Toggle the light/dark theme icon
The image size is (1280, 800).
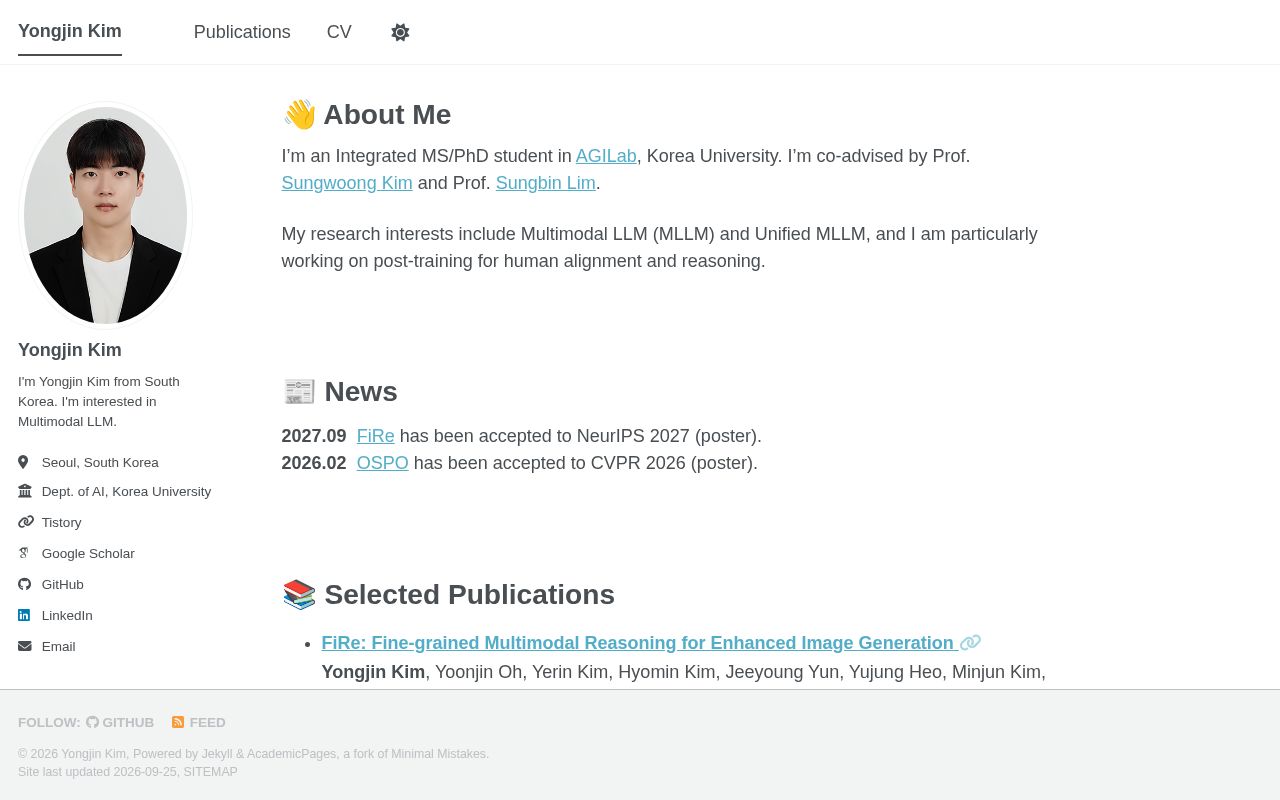click(400, 32)
